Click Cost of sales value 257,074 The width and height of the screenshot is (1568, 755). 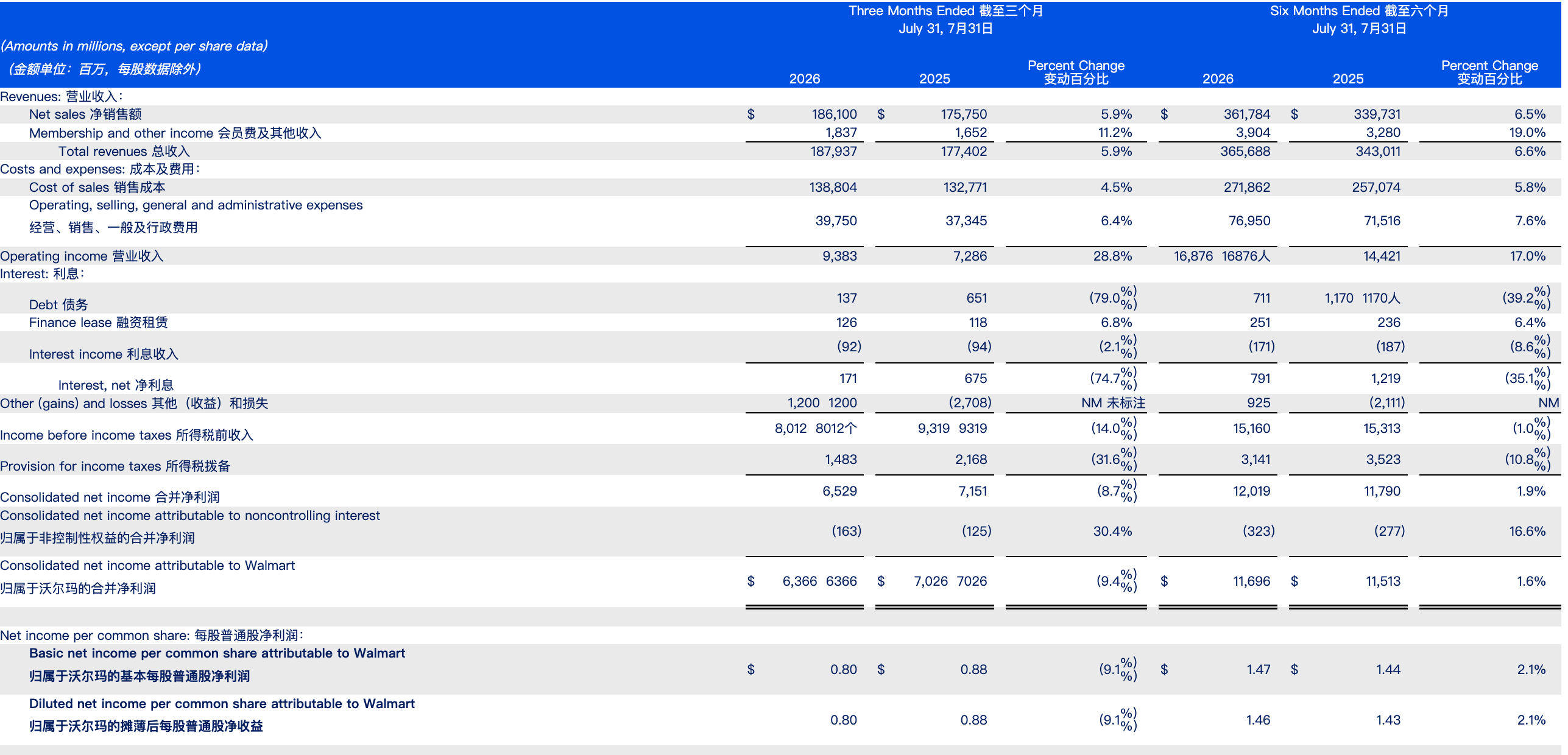pos(1376,188)
